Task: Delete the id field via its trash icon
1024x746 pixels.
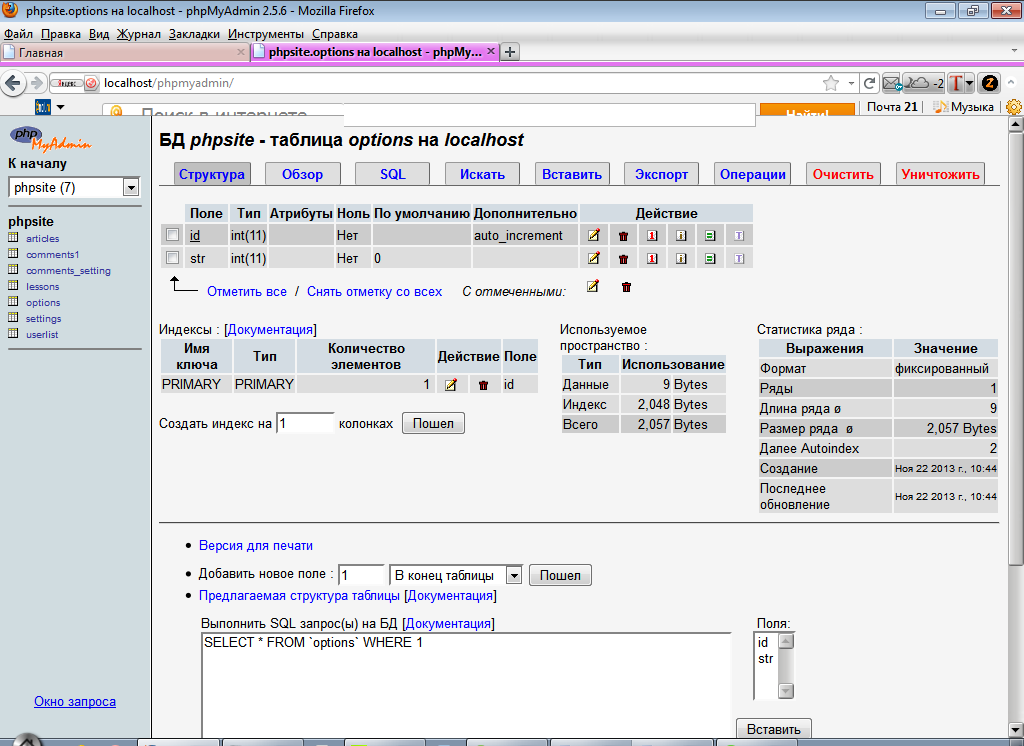Action: pos(624,236)
